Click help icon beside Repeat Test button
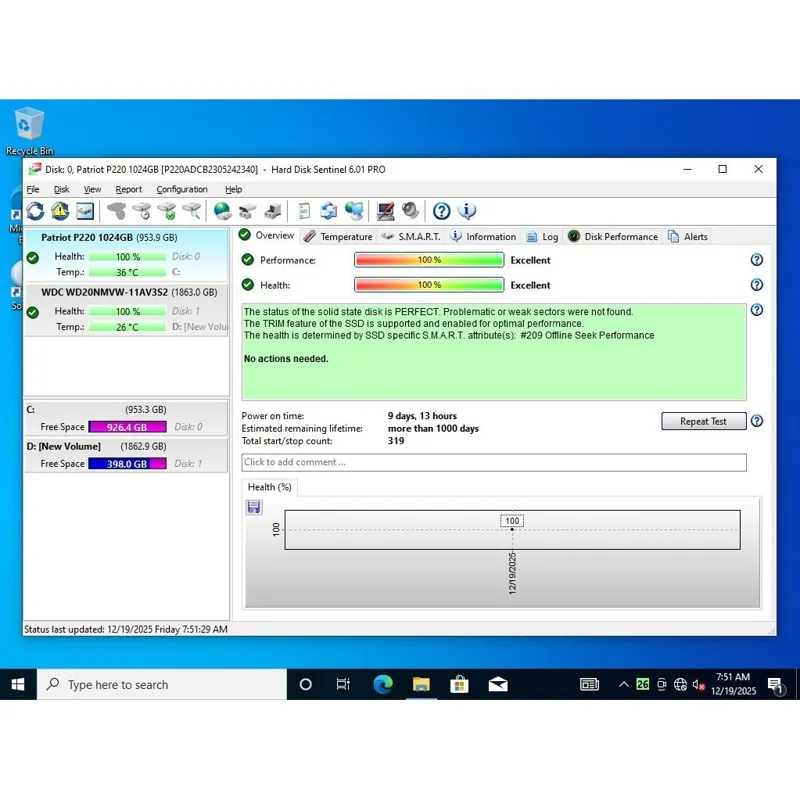800x800 pixels. click(757, 421)
